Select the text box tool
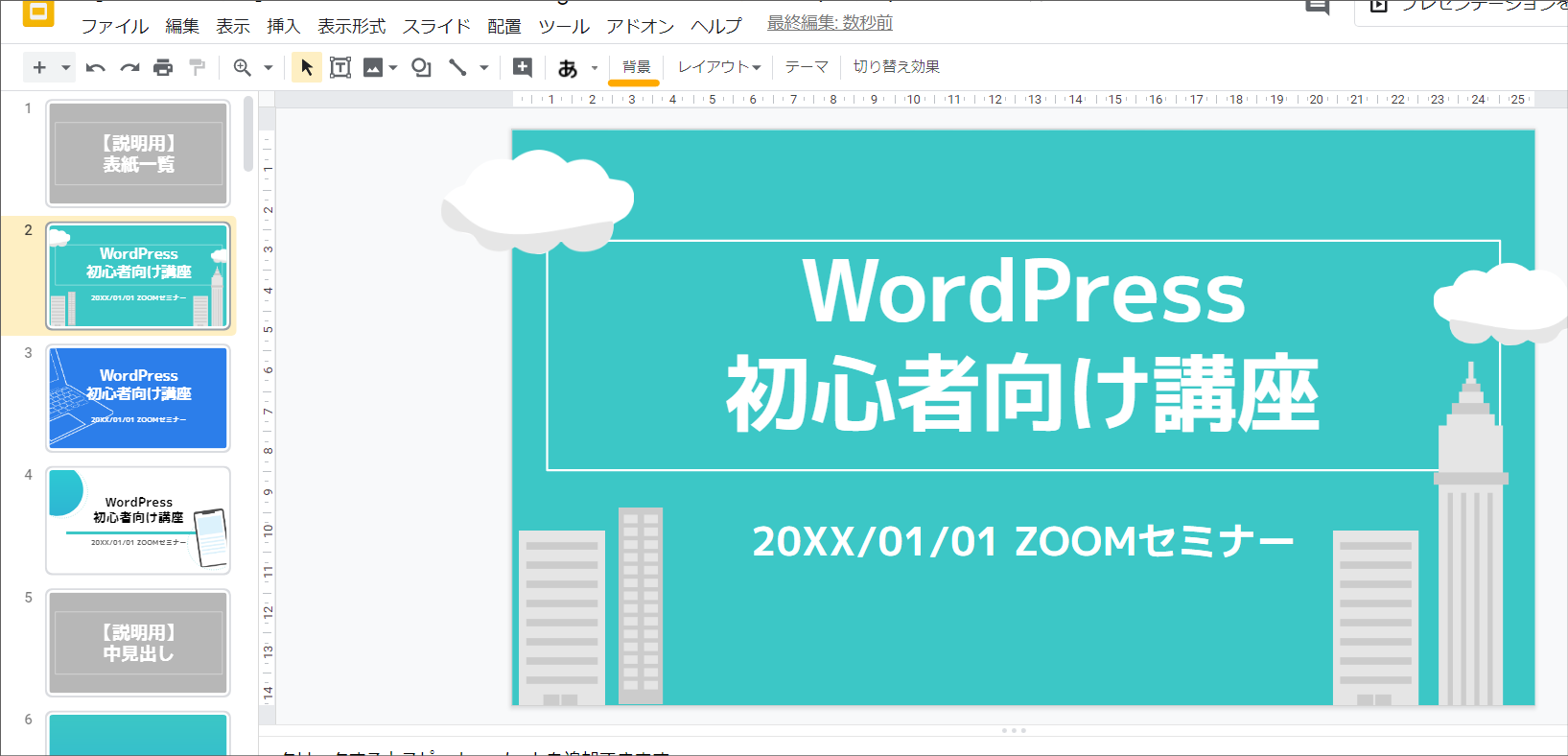Screen dimensions: 1568x756 (x=340, y=67)
